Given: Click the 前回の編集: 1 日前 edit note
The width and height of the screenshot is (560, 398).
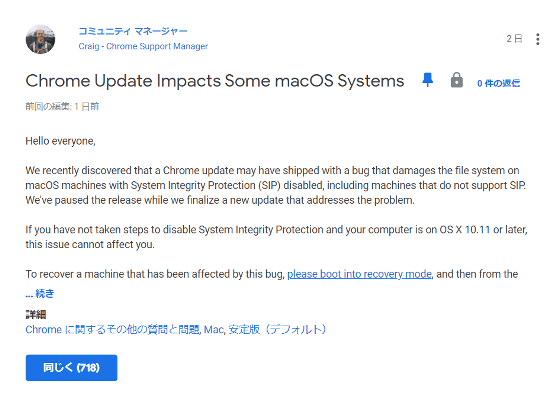Looking at the screenshot, I should coord(62,106).
